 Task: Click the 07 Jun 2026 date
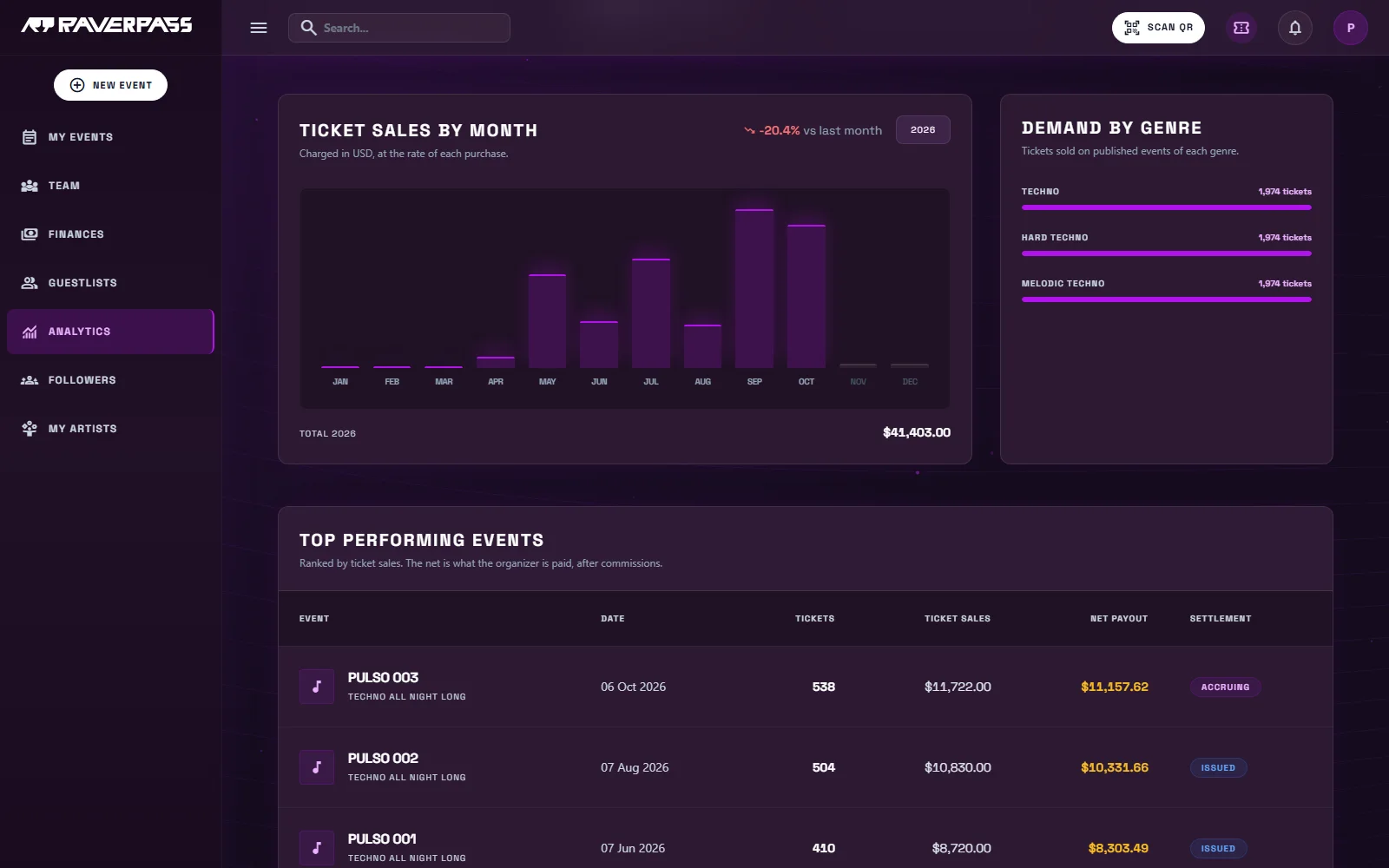click(x=633, y=848)
